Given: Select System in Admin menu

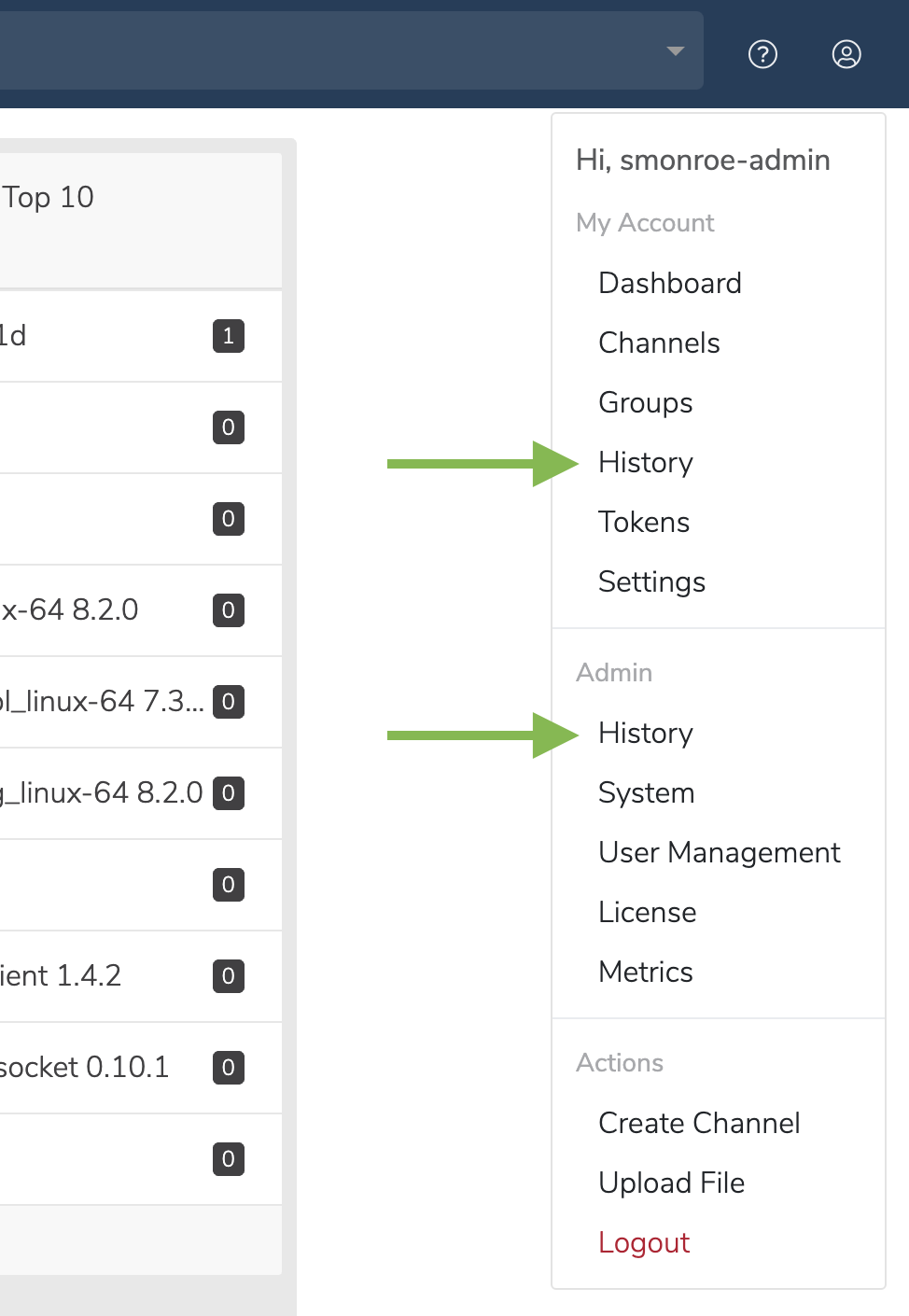Looking at the screenshot, I should [647, 792].
